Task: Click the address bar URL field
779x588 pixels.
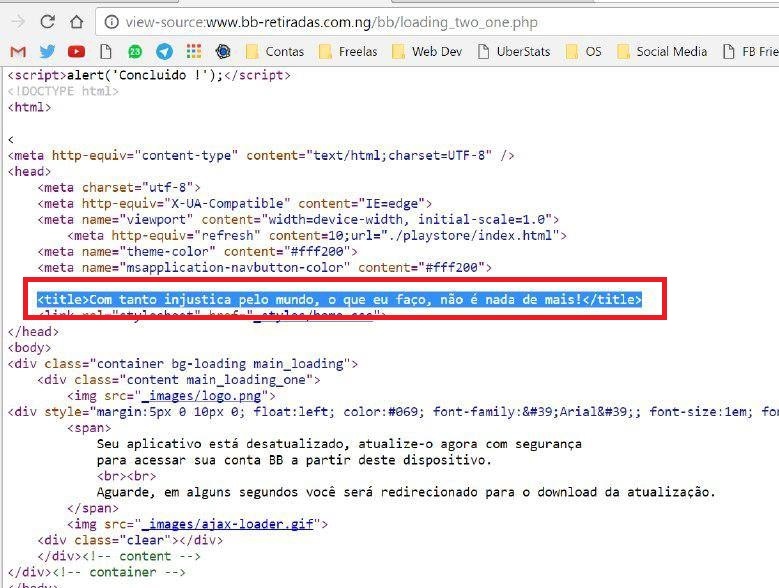Action: tap(437, 22)
